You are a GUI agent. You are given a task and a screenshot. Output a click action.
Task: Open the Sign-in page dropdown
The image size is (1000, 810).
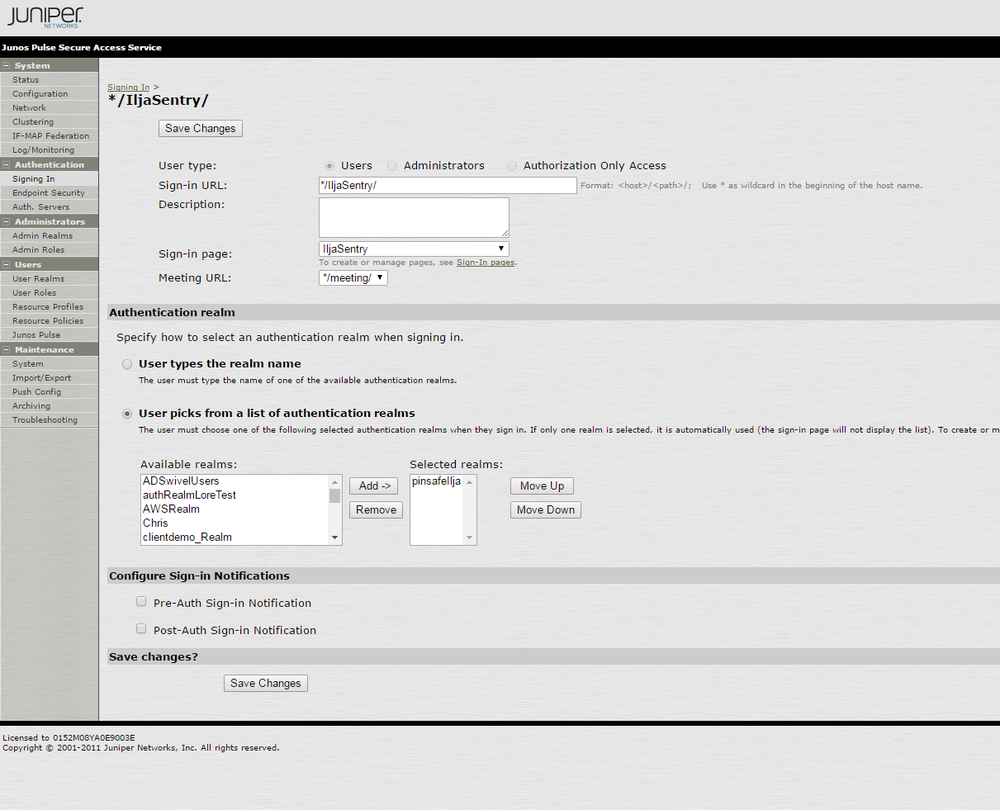point(413,249)
